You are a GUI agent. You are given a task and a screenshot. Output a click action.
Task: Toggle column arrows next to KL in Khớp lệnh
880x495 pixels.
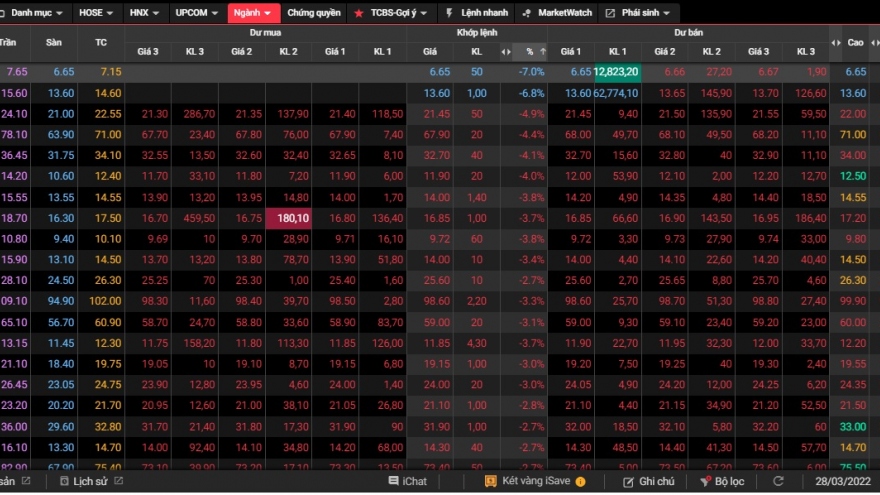(507, 50)
